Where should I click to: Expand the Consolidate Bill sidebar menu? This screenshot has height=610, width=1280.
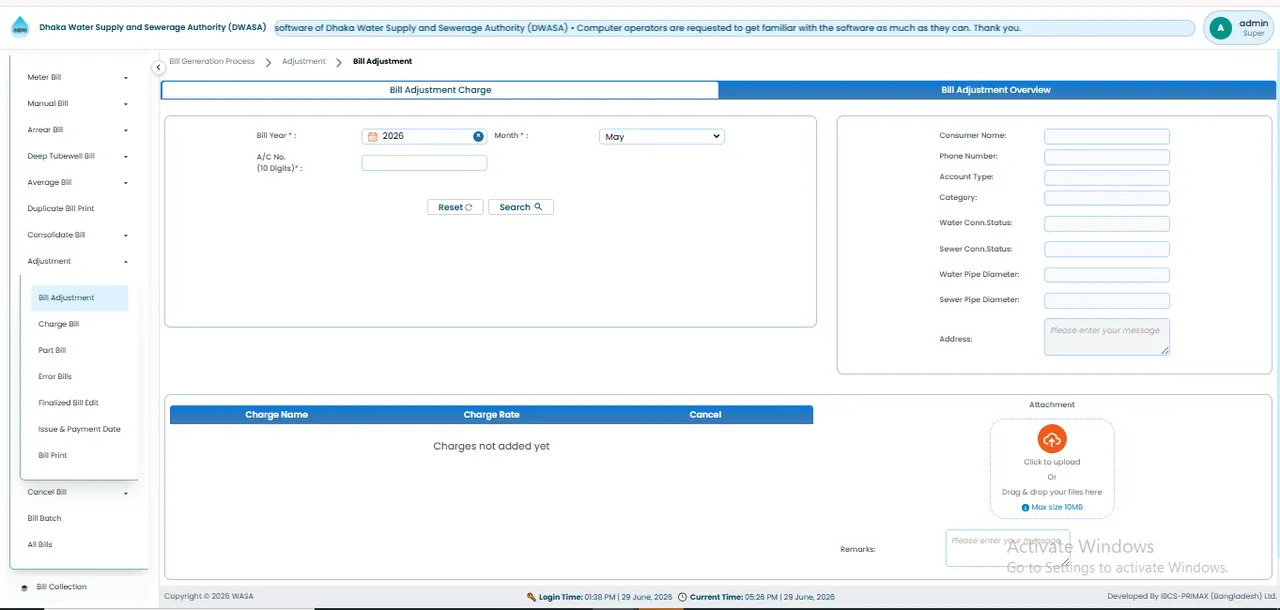[78, 235]
